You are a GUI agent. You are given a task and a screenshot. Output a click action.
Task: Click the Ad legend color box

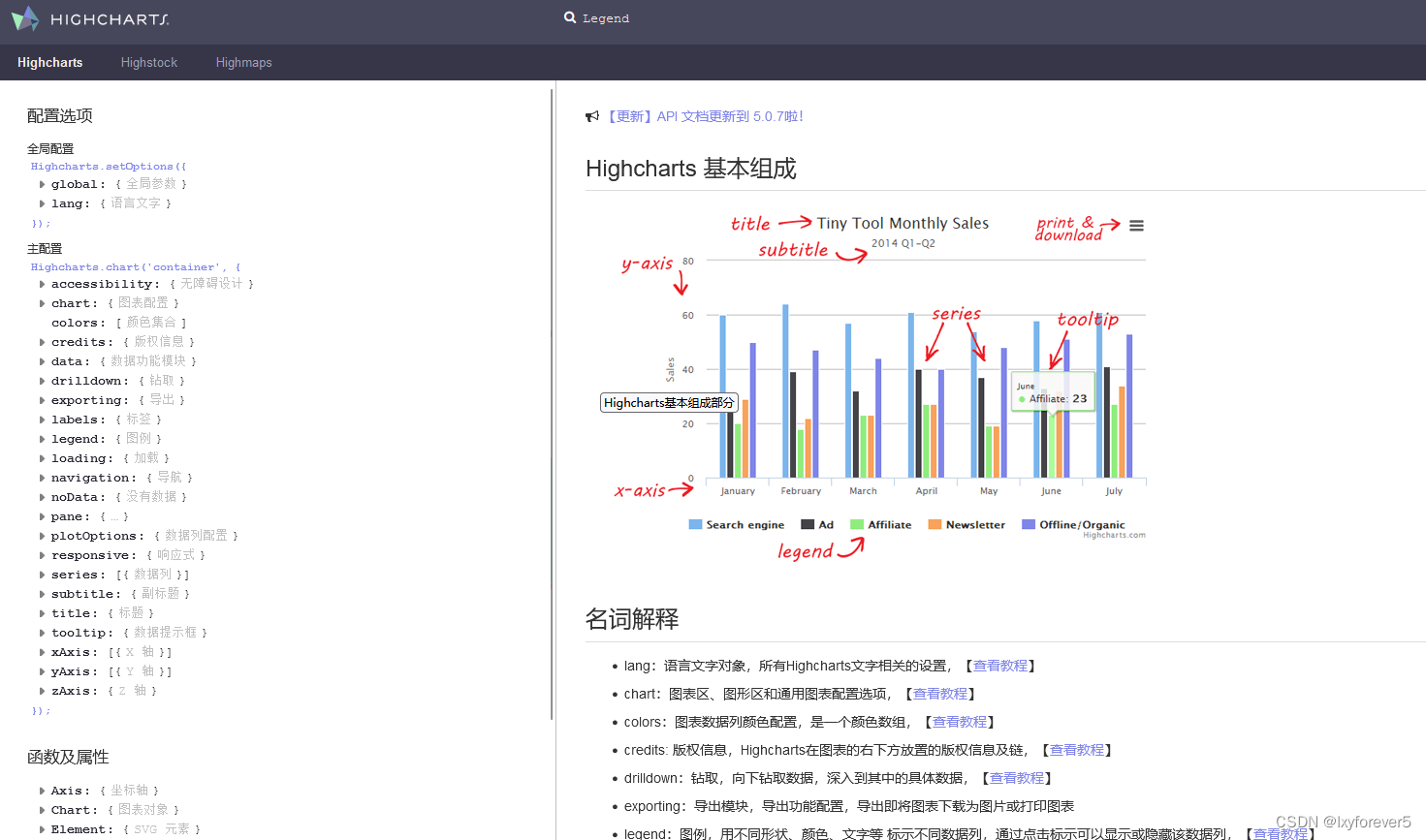click(x=808, y=524)
